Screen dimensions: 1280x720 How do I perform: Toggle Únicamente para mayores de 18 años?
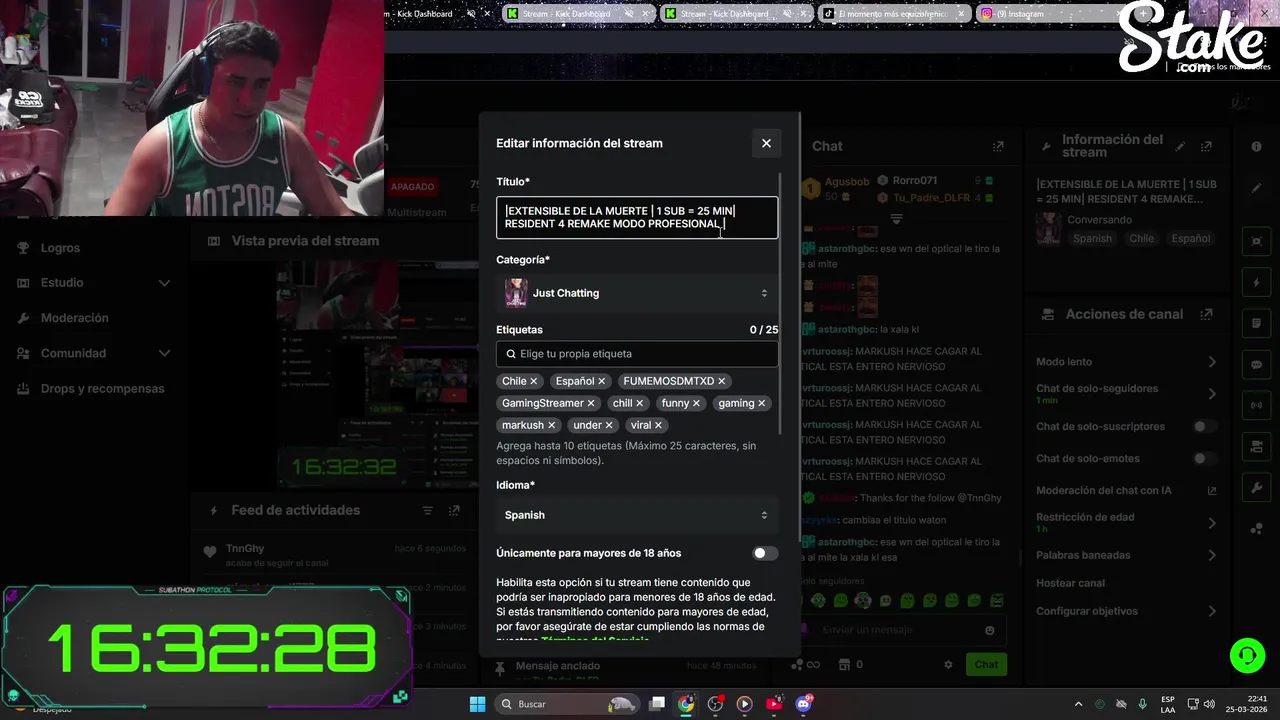pos(765,553)
